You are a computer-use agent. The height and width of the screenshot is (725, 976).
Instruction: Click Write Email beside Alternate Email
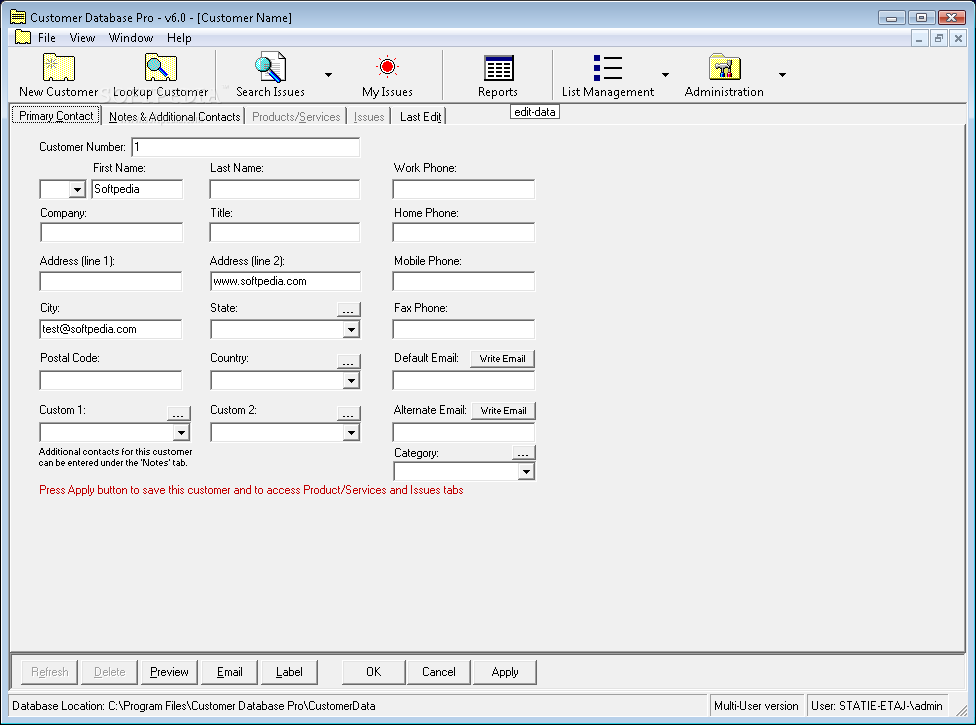pyautogui.click(x=504, y=411)
